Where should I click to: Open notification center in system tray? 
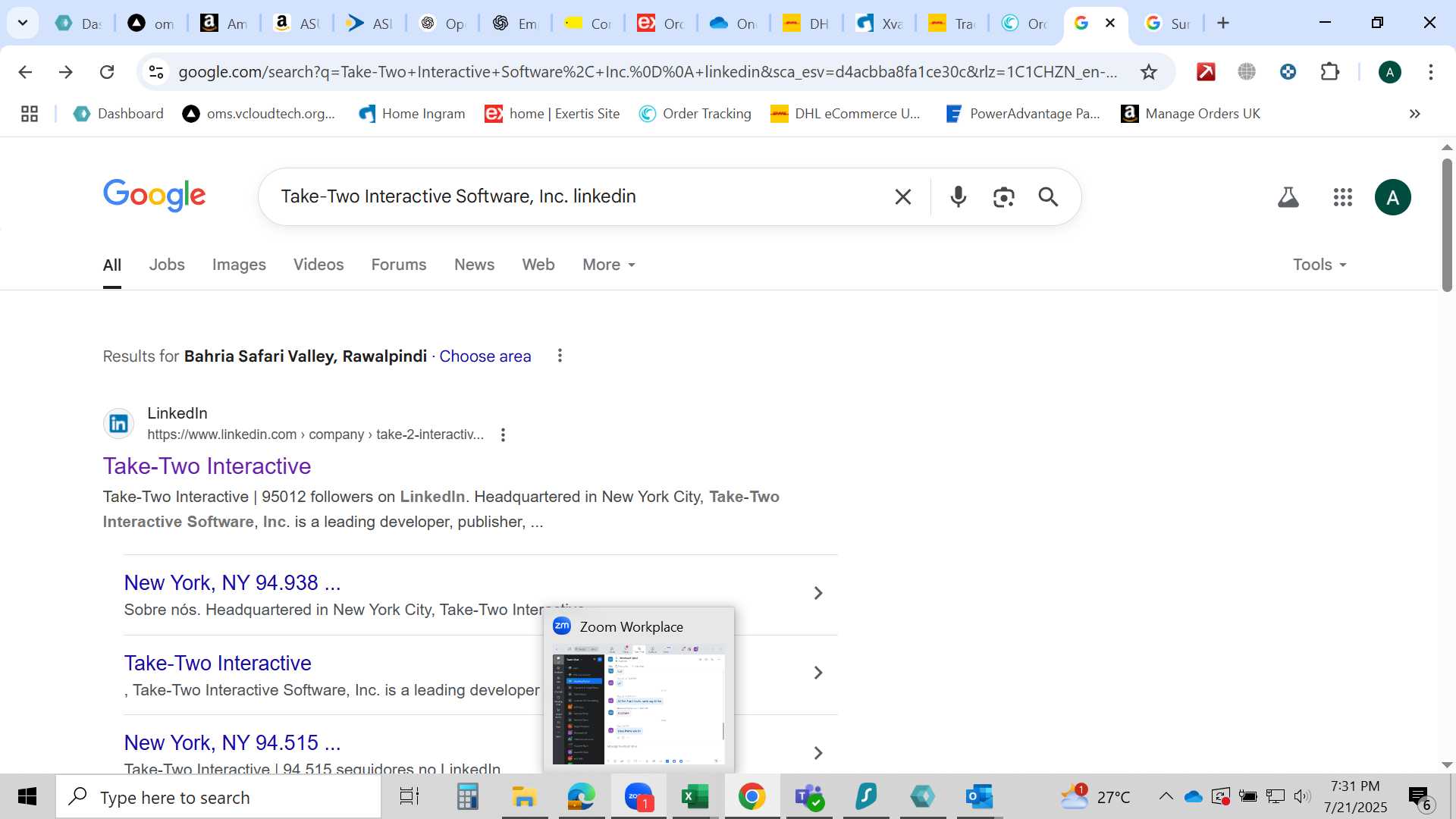pos(1420,797)
